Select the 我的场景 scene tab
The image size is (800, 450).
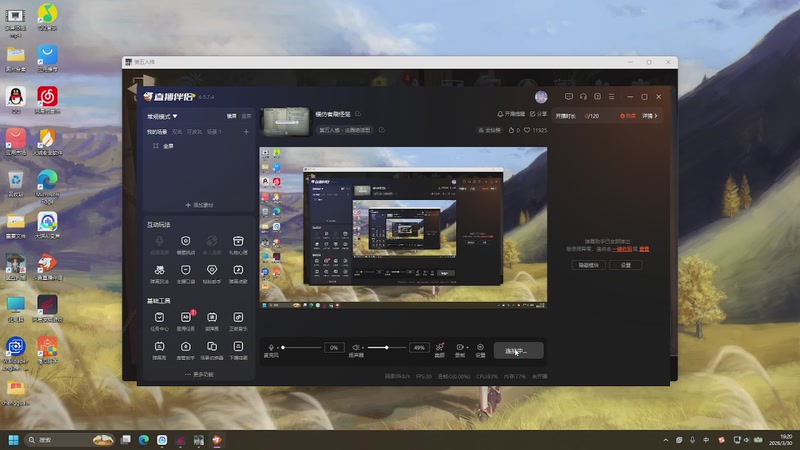157,132
